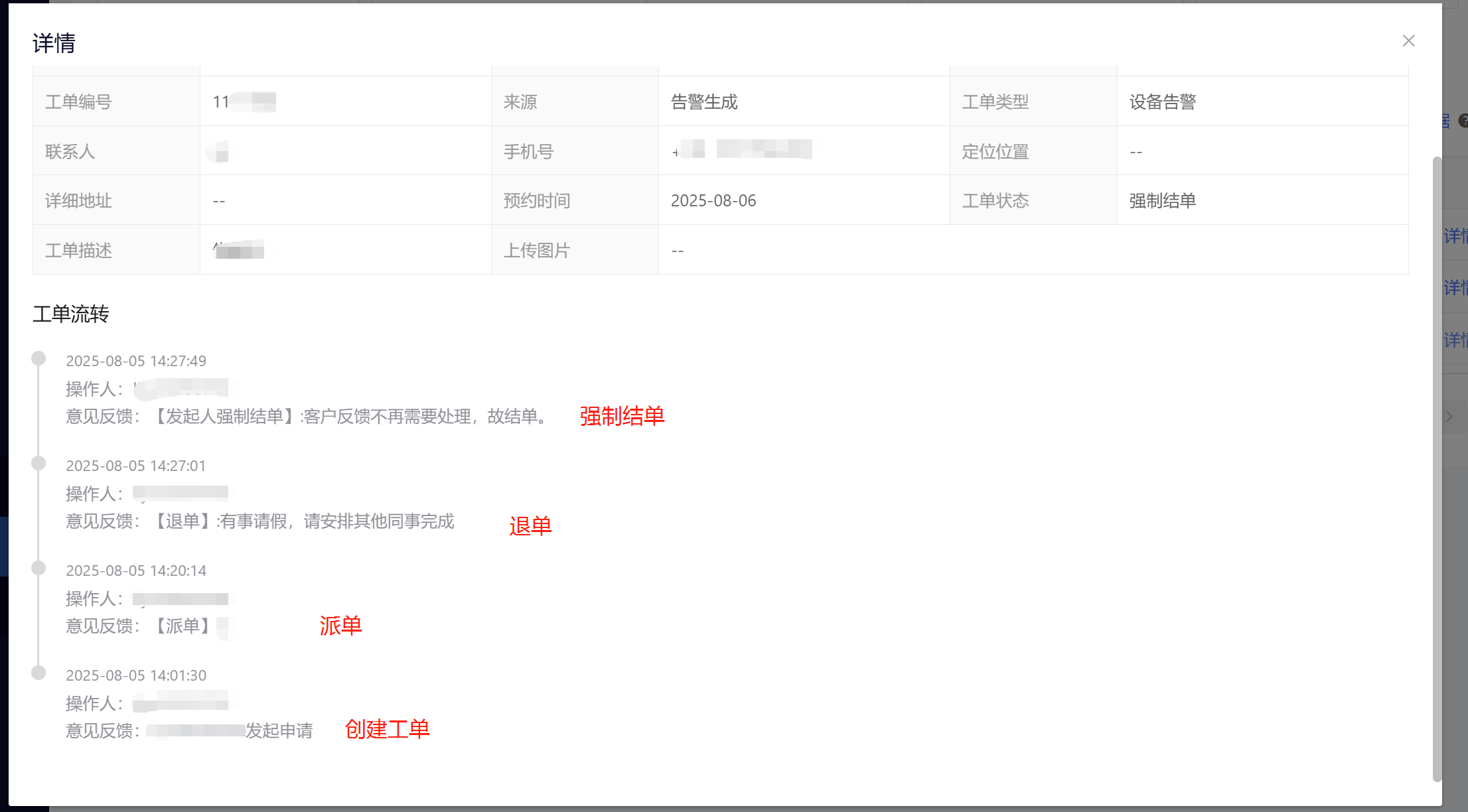Click the appointment date 2025-08-06
Viewport: 1468px width, 812px height.
(713, 200)
